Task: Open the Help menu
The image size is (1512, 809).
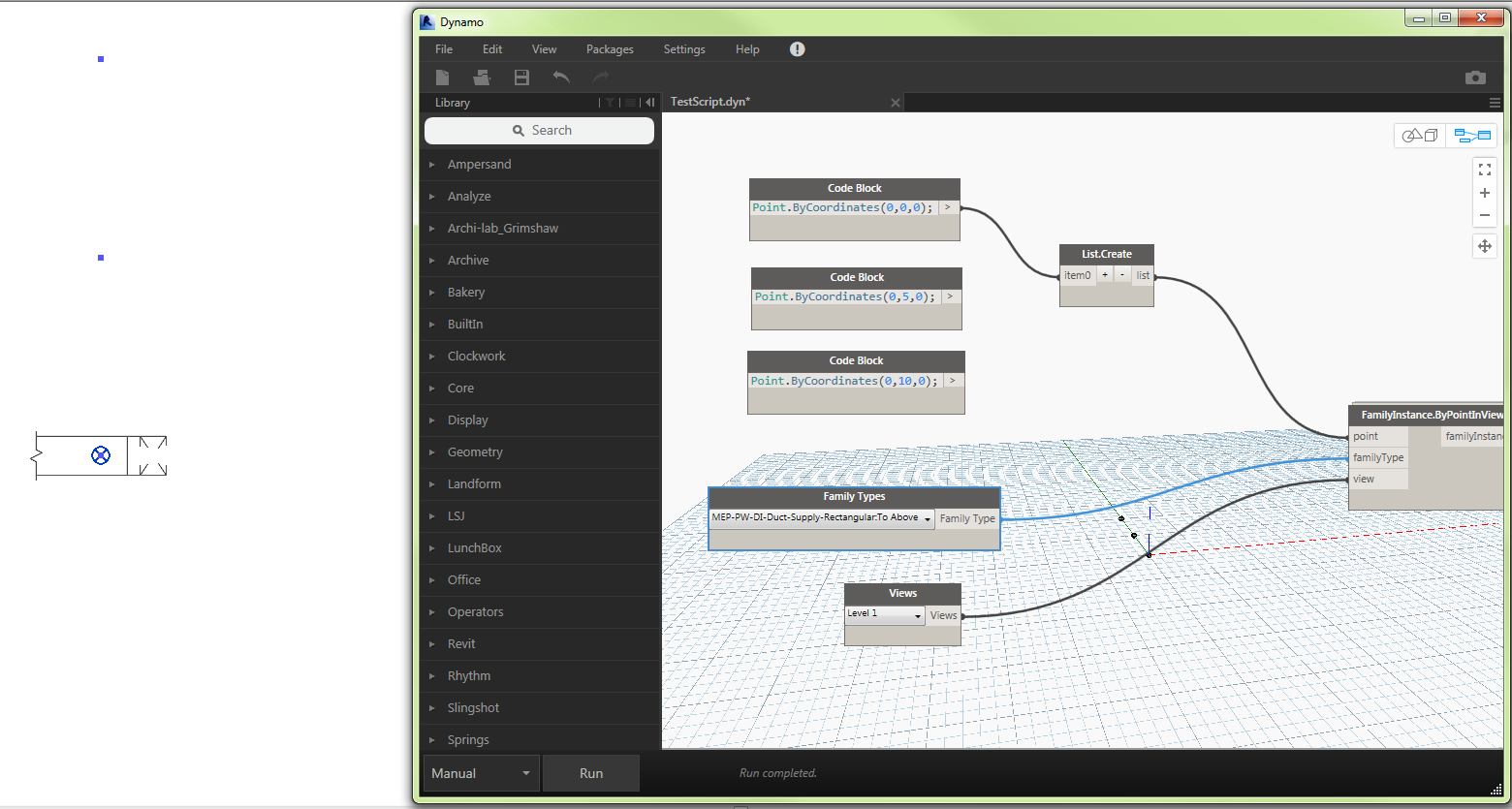Action: click(x=747, y=49)
